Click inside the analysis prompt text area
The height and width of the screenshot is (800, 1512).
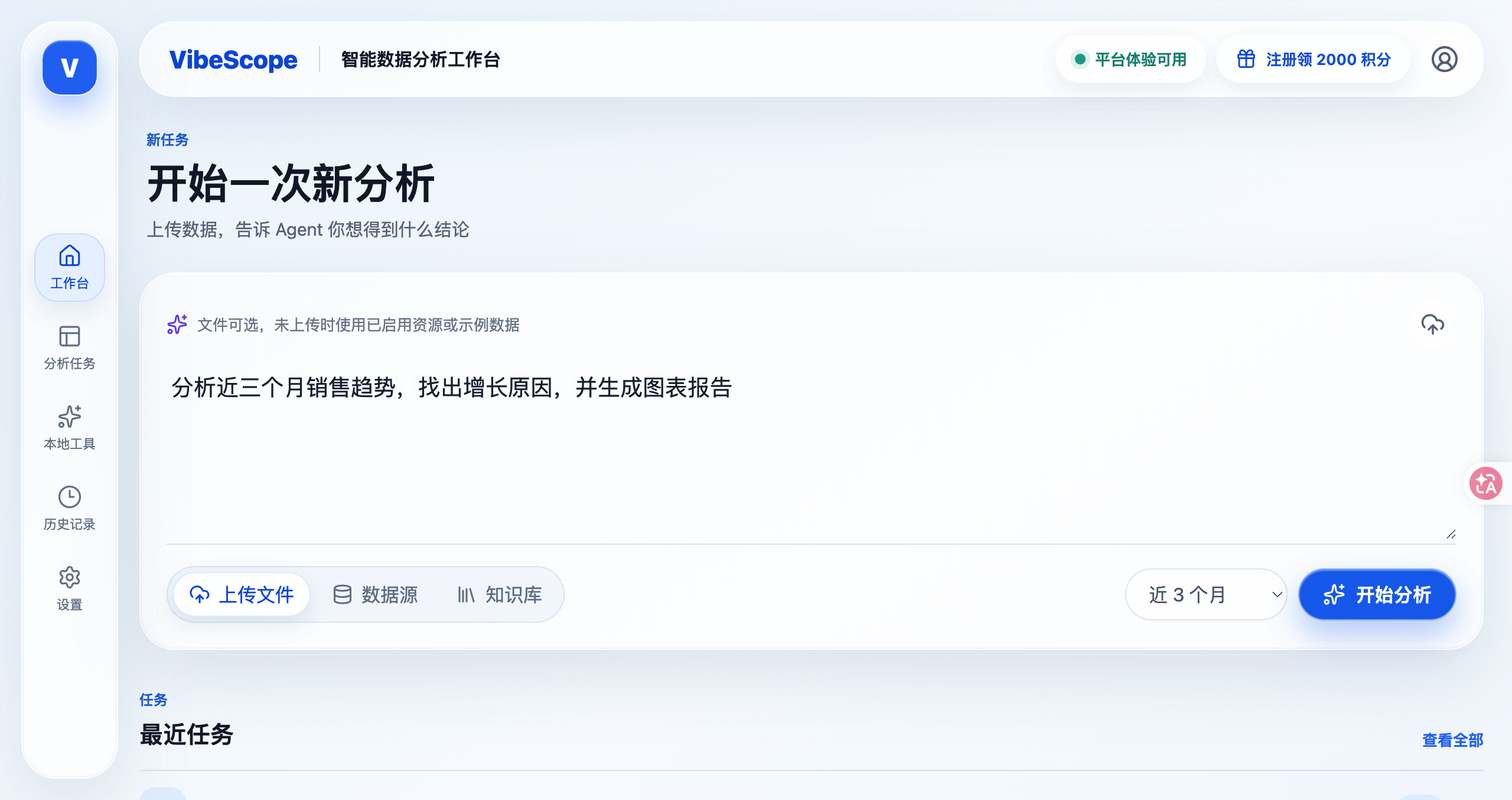coord(811,449)
